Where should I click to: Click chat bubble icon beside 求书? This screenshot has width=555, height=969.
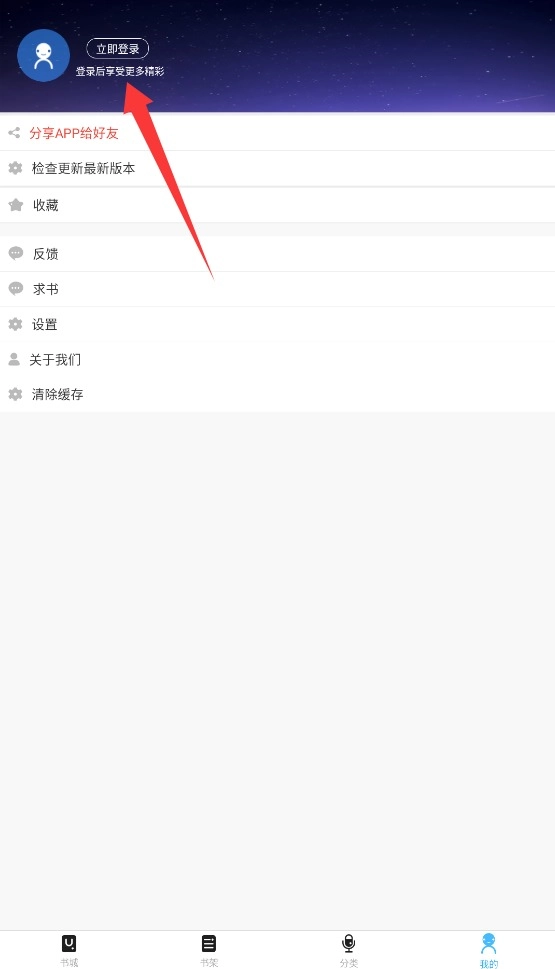pyautogui.click(x=15, y=289)
